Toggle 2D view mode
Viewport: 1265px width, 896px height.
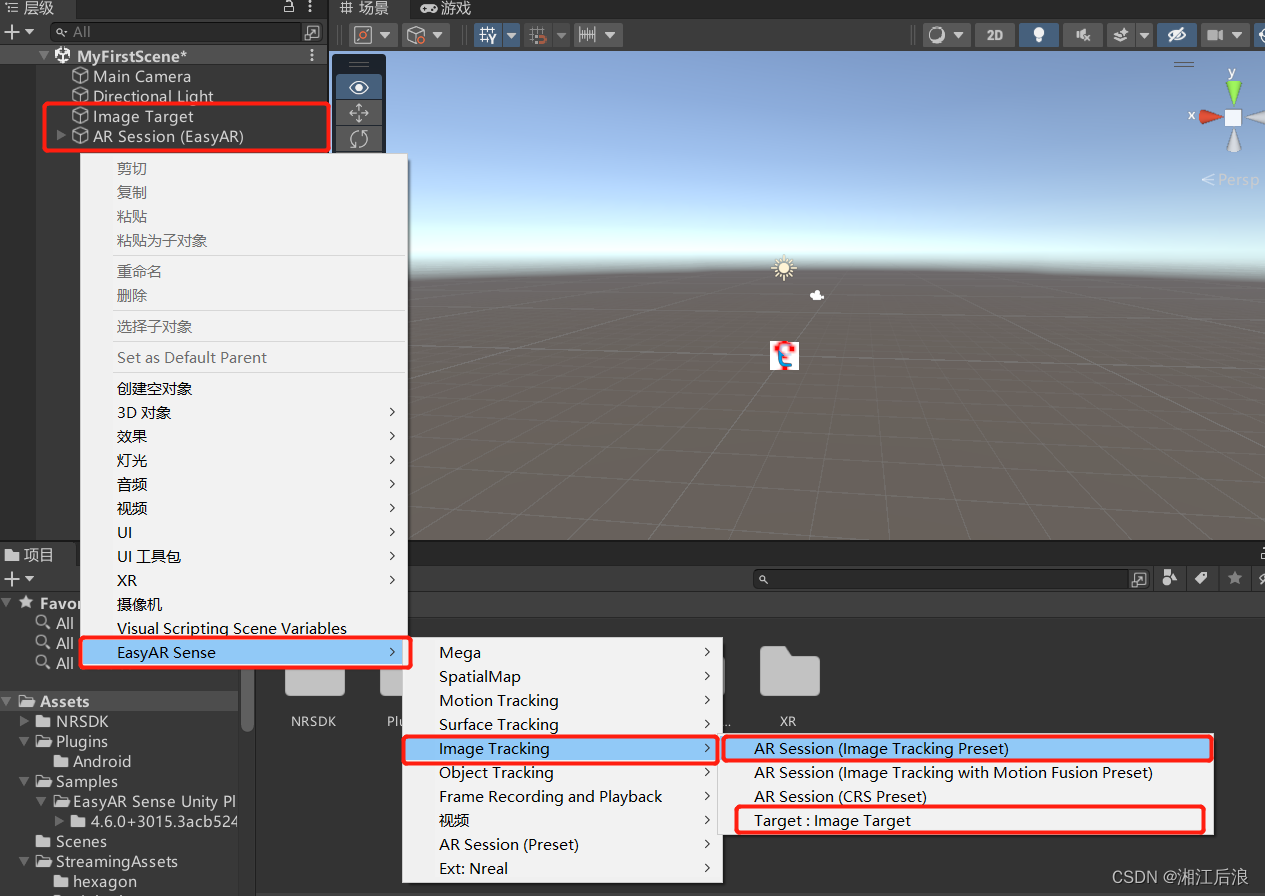[x=994, y=35]
